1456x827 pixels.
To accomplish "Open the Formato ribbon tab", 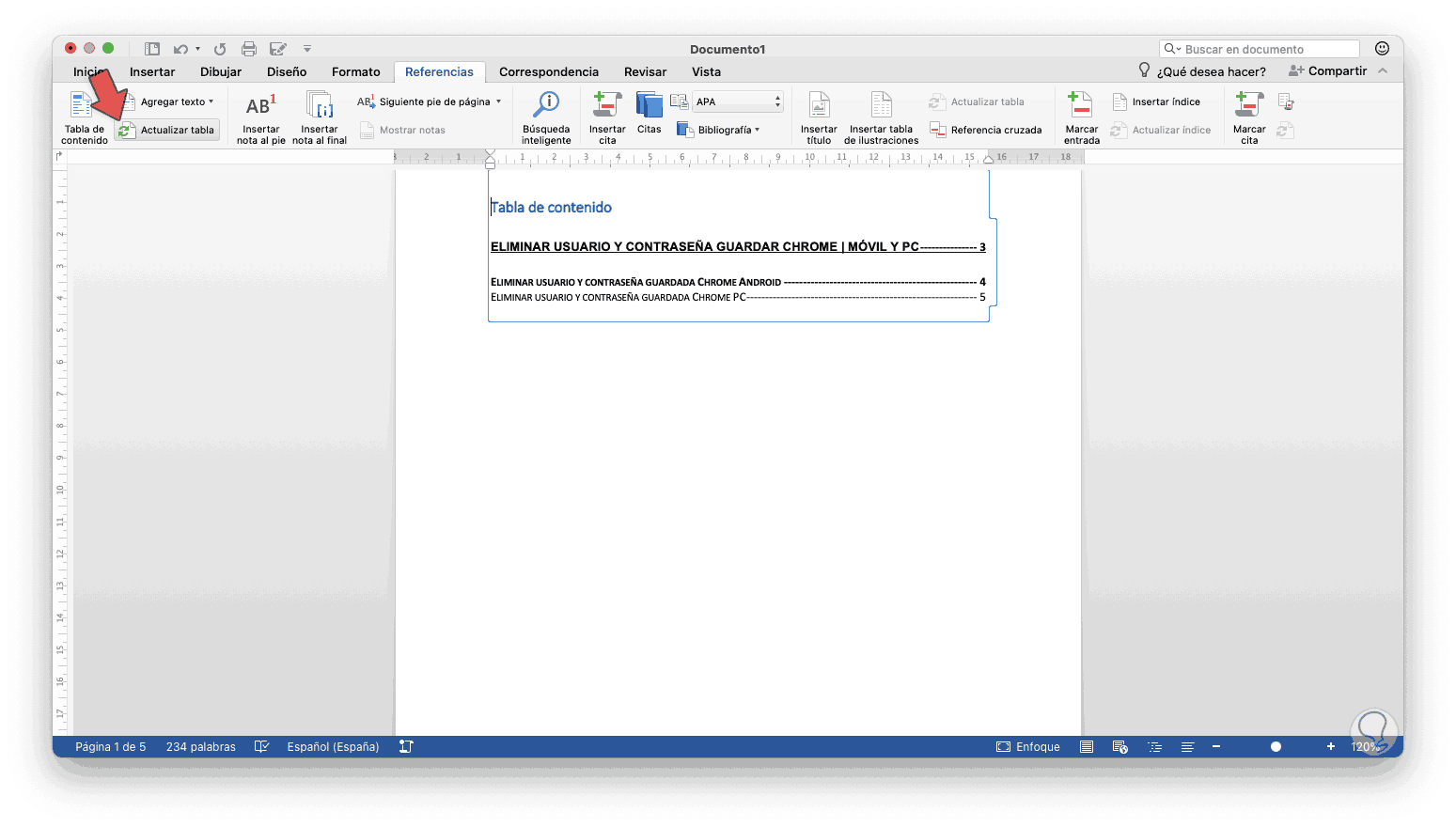I will [x=356, y=71].
